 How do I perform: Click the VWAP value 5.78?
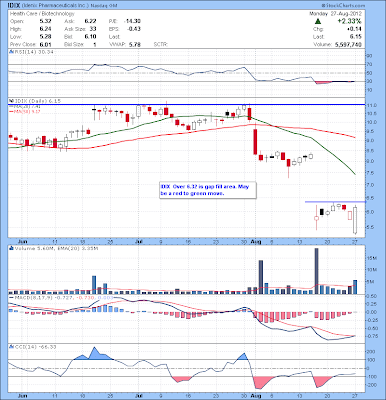135,44
